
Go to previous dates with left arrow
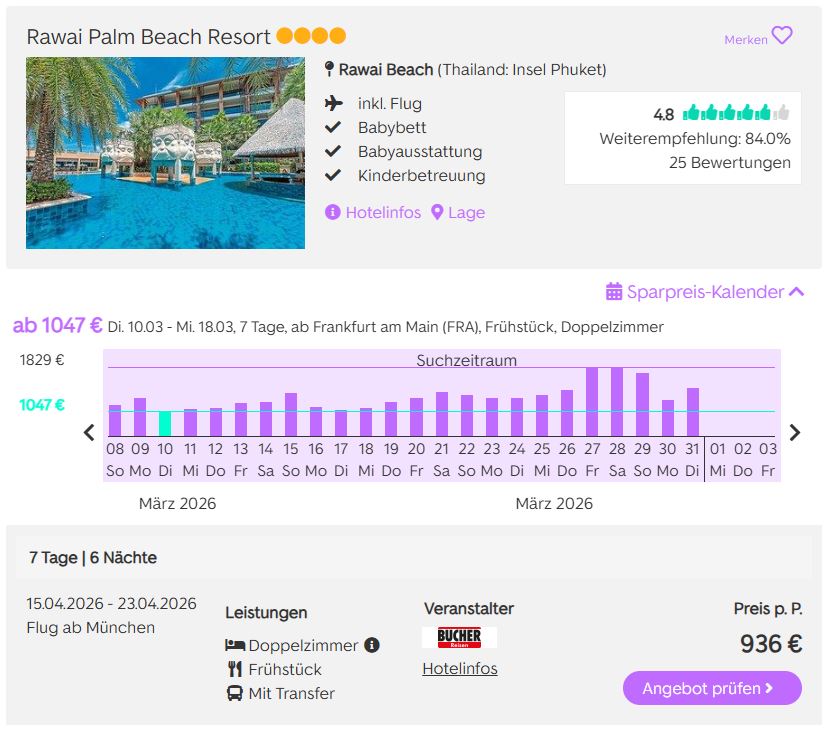coord(89,433)
